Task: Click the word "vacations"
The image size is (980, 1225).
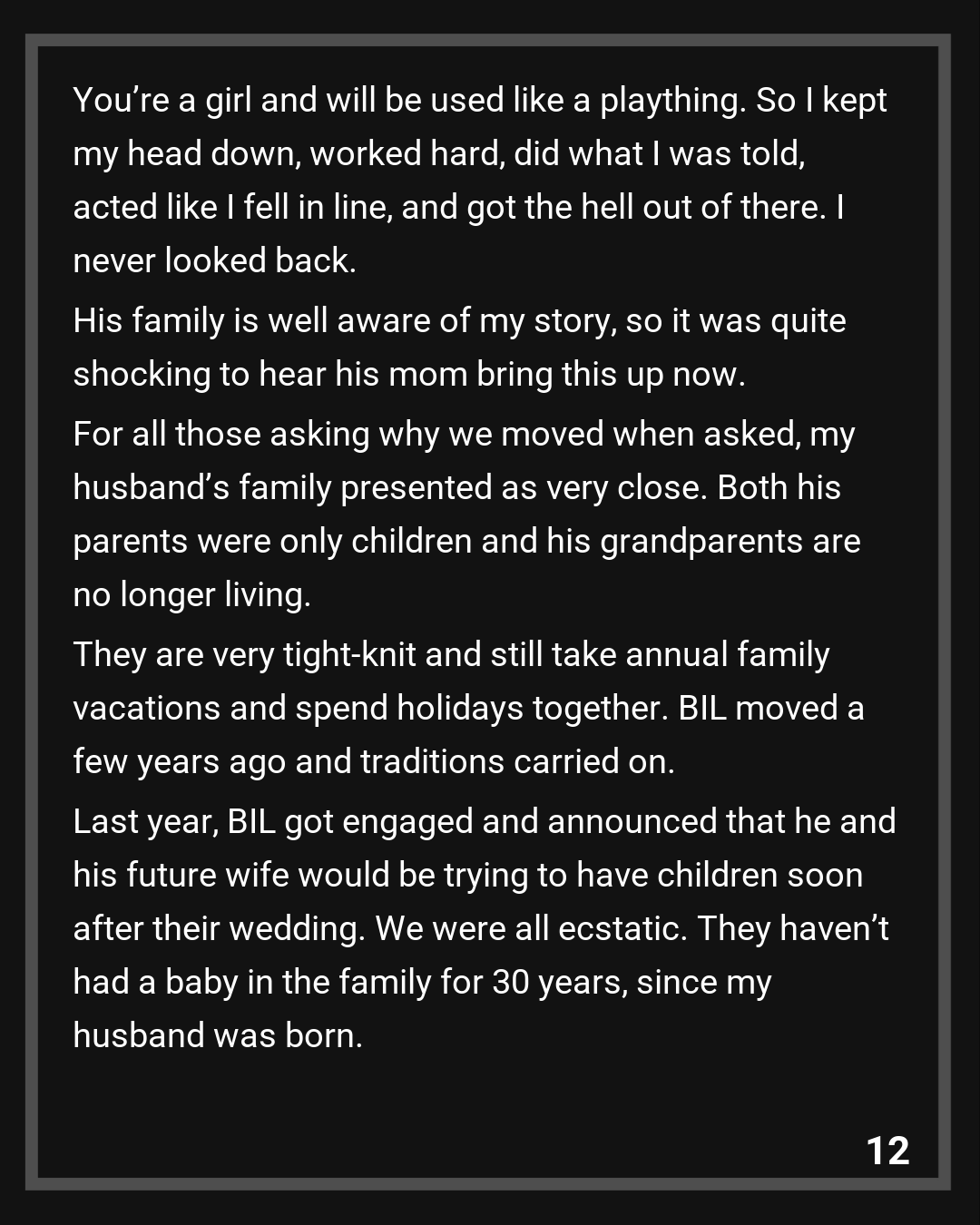Action: tap(145, 709)
